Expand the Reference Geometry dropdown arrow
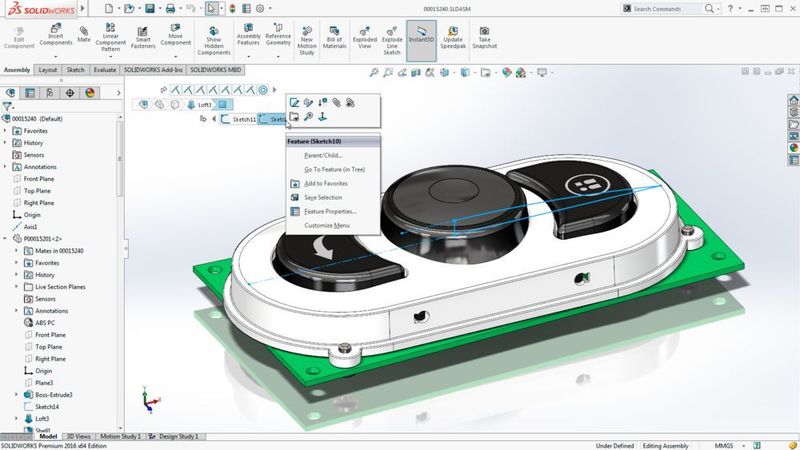This screenshot has width=800, height=450. 278,57
